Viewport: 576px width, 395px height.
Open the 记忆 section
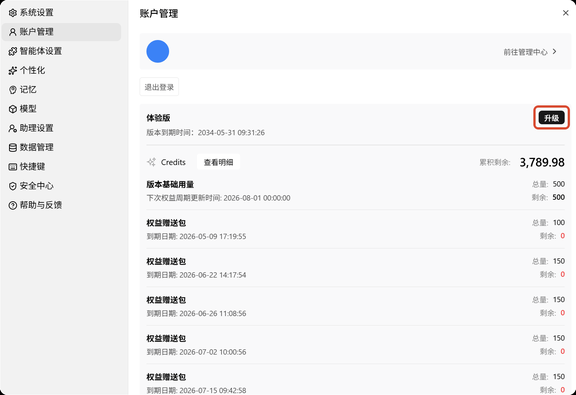click(61, 90)
